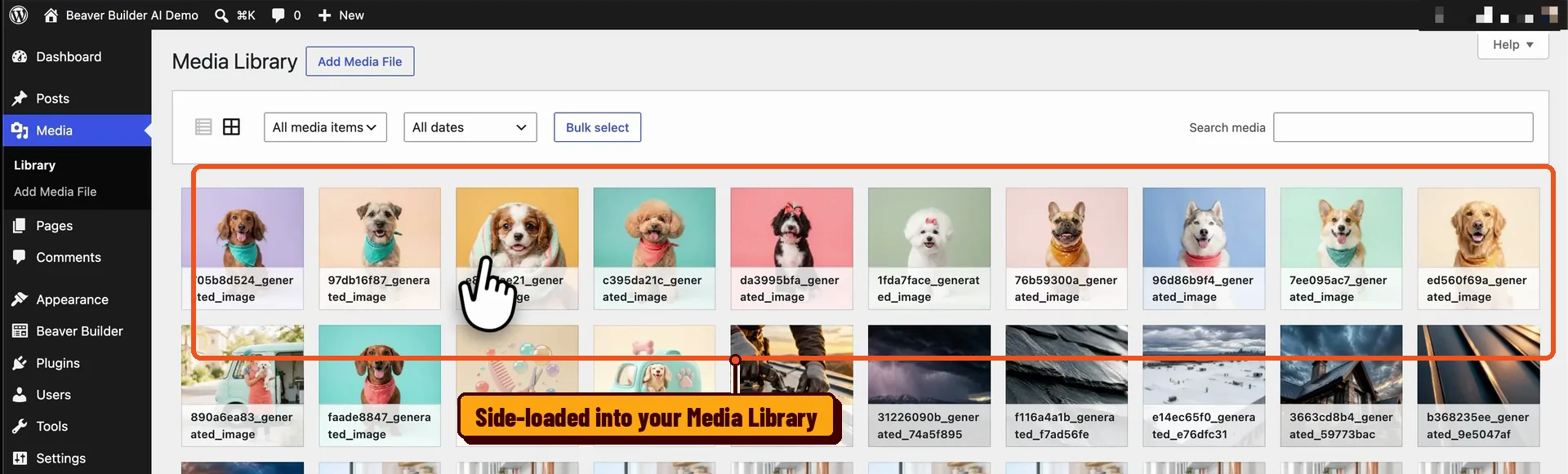Open the spaniel puppy in towel thumbnail
The width and height of the screenshot is (1568, 474).
pos(517,249)
